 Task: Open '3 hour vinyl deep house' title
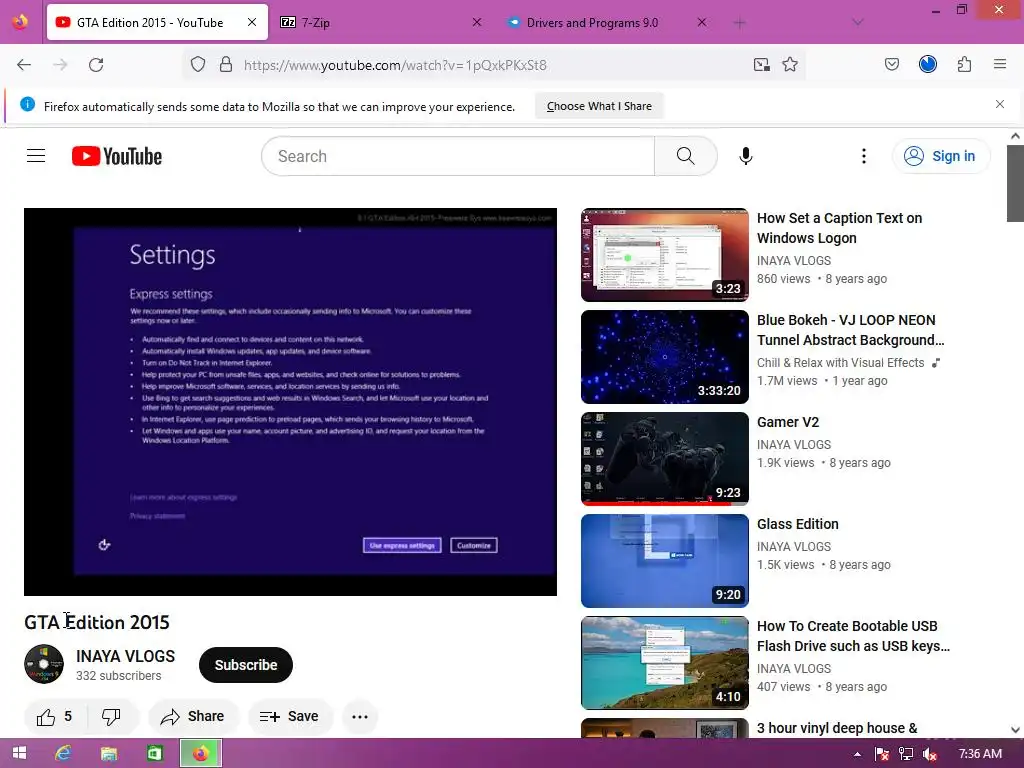[837, 728]
